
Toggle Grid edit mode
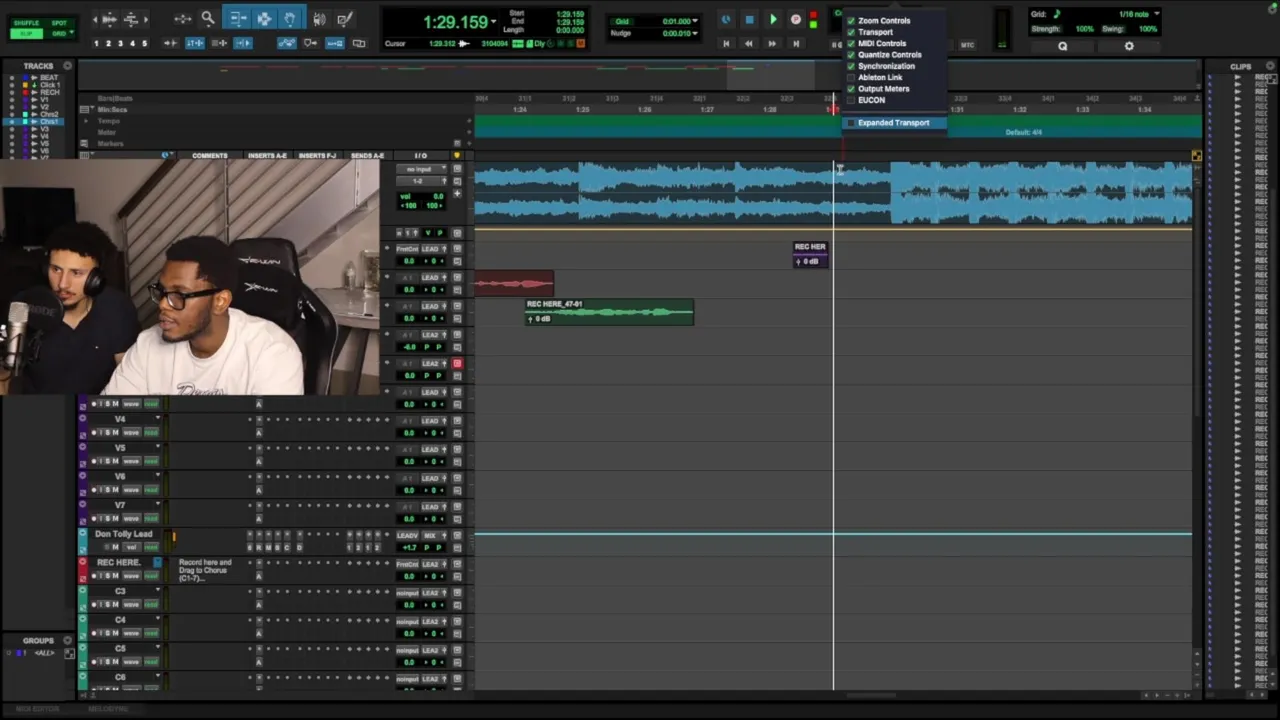tap(59, 33)
